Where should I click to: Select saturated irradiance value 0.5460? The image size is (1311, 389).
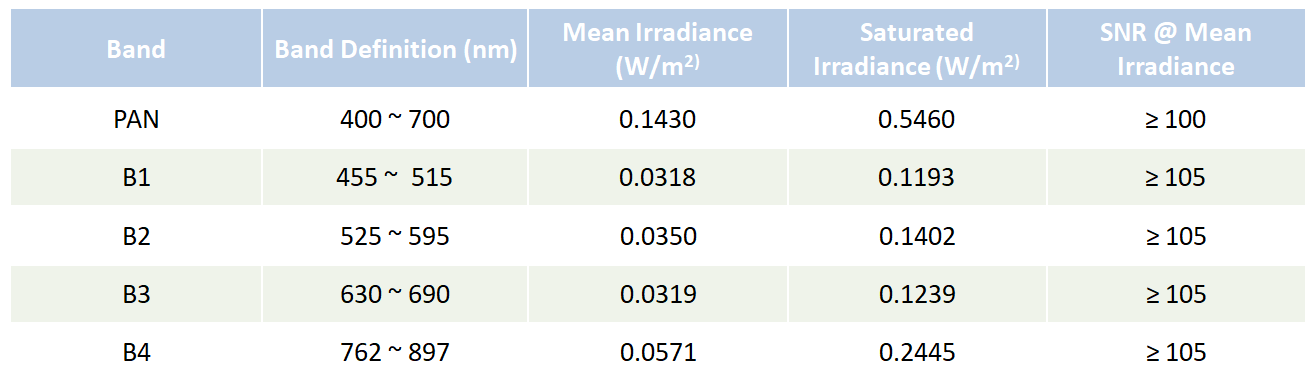pos(916,119)
